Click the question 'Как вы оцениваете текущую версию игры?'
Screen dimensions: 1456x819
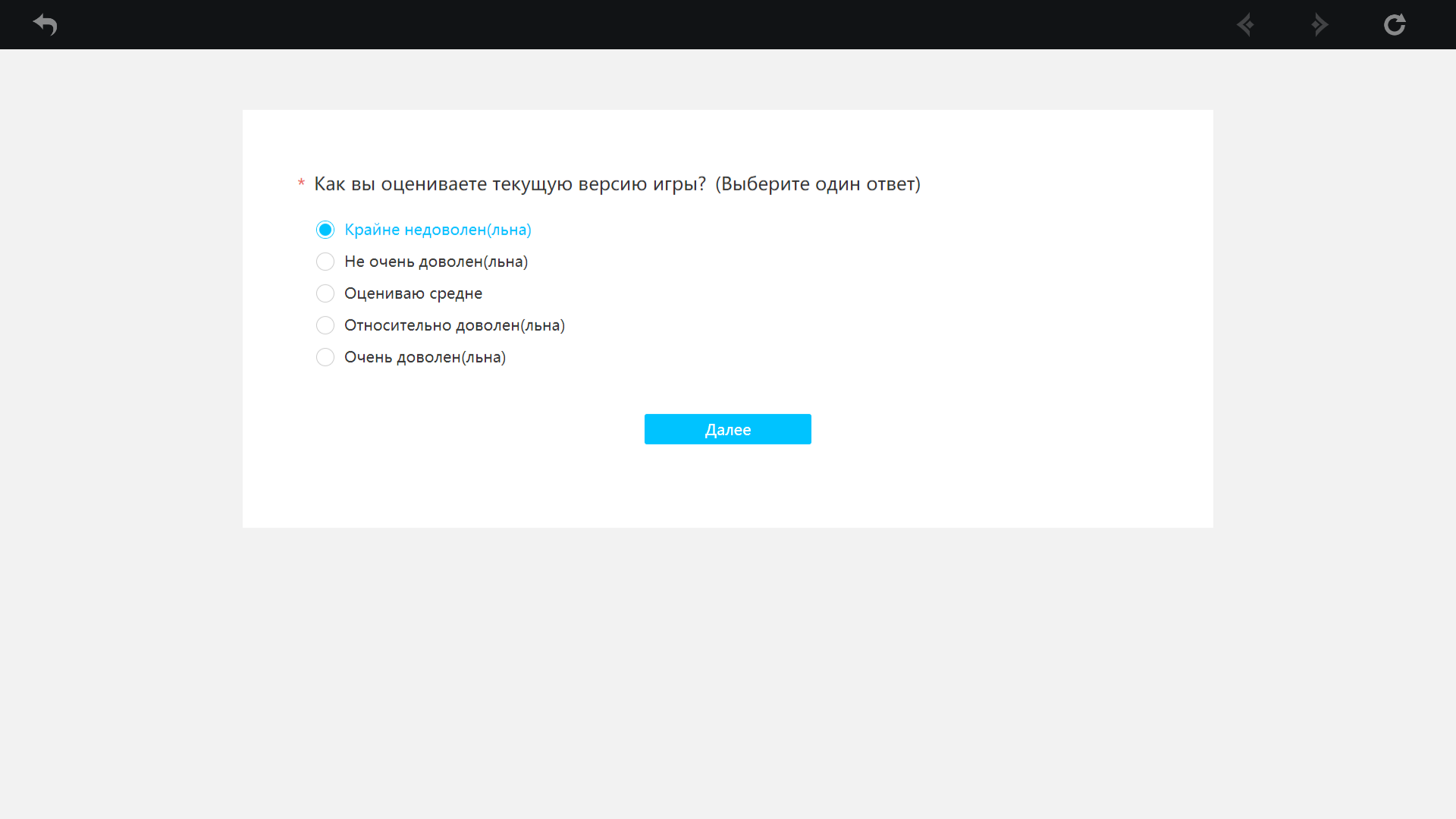510,184
